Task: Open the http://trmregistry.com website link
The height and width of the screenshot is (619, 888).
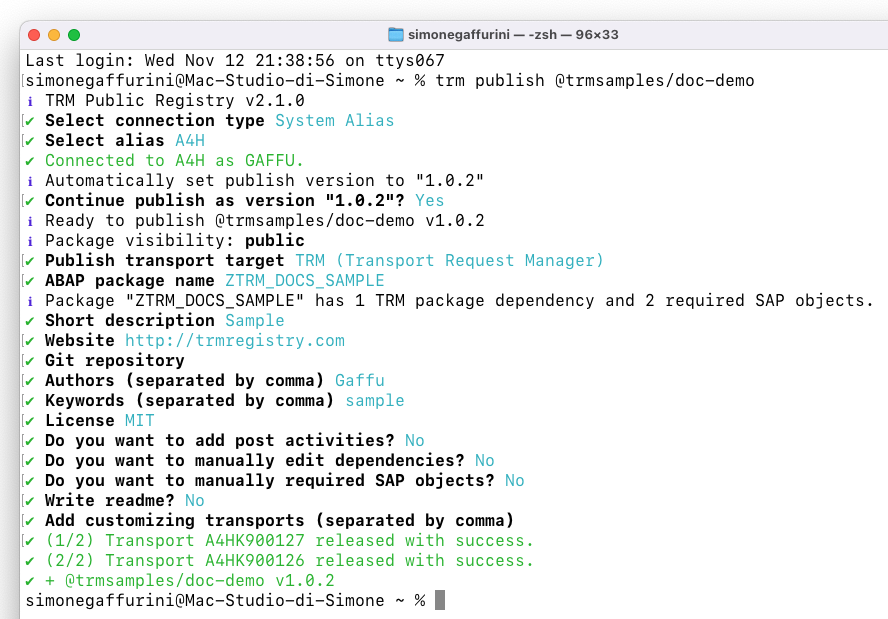Action: click(235, 340)
